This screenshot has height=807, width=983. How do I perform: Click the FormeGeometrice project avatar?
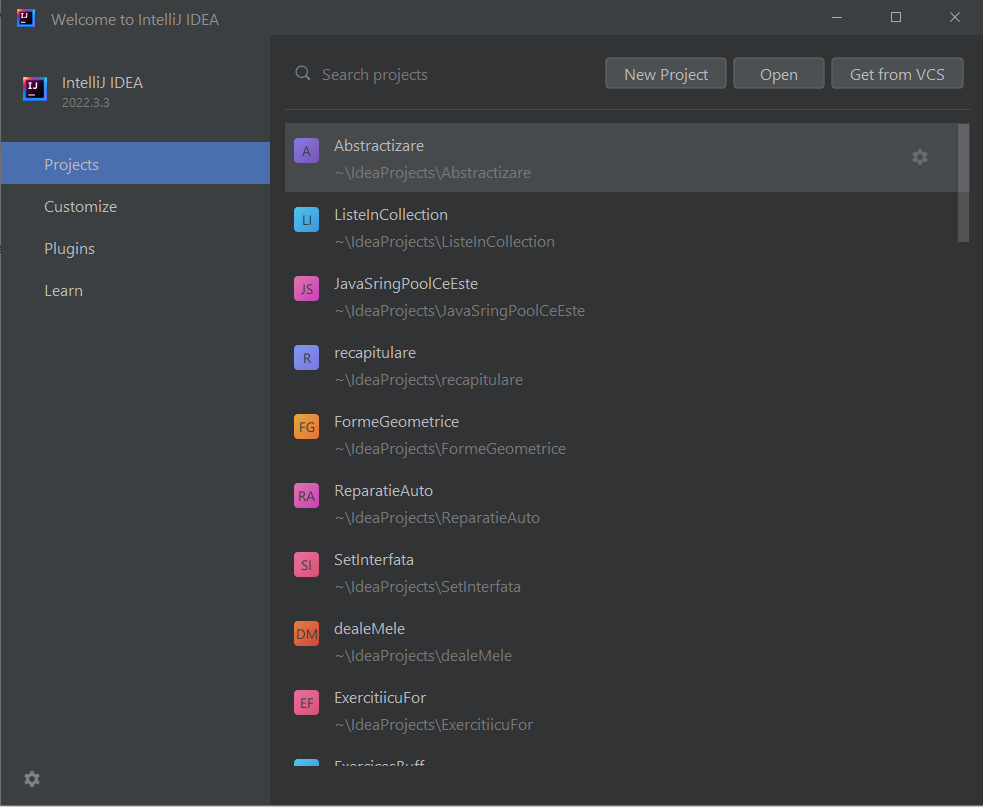coord(306,426)
